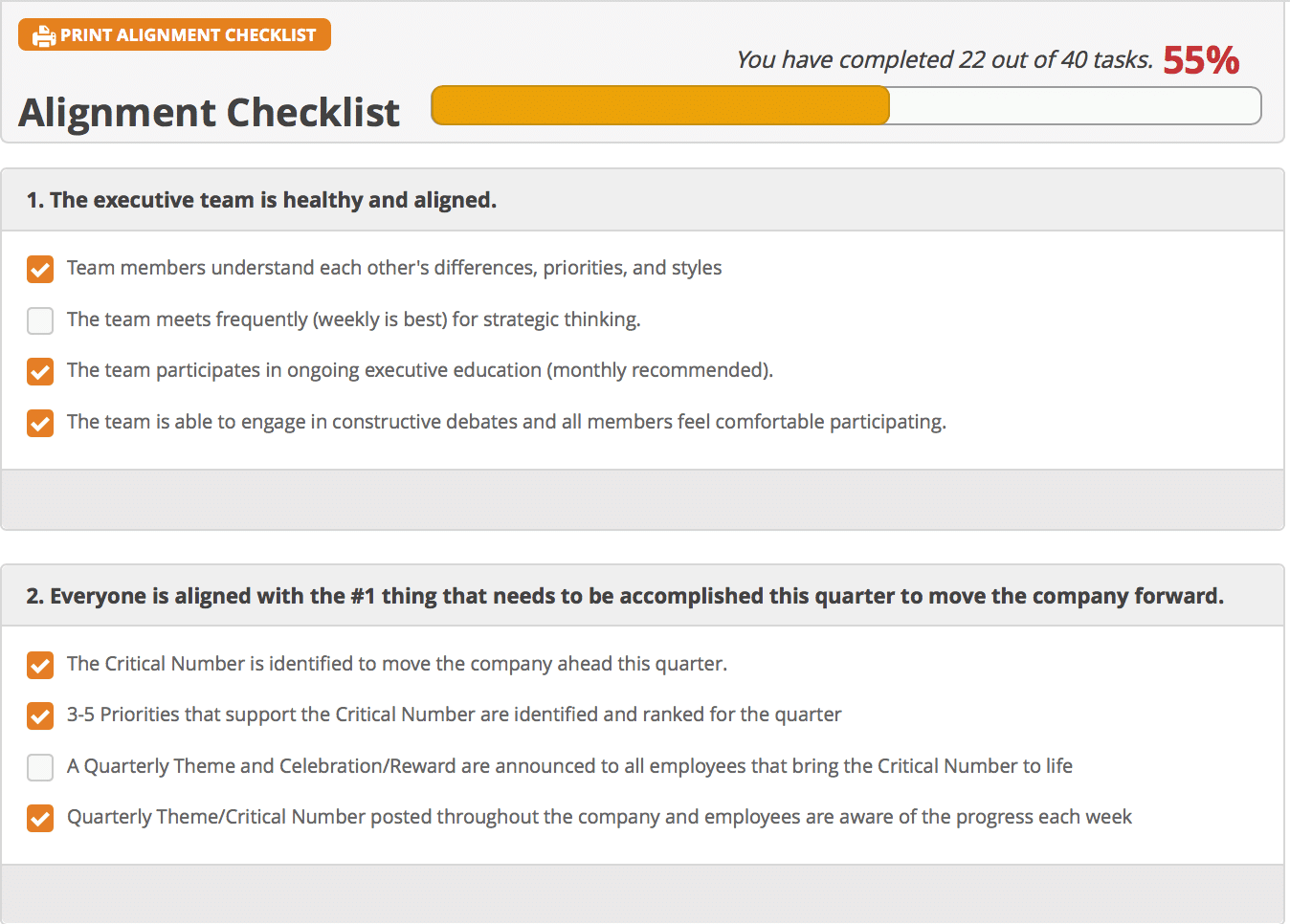Check 'A Quarterly Theme and Celebration/Reward' checkbox
This screenshot has width=1290, height=924.
click(40, 767)
